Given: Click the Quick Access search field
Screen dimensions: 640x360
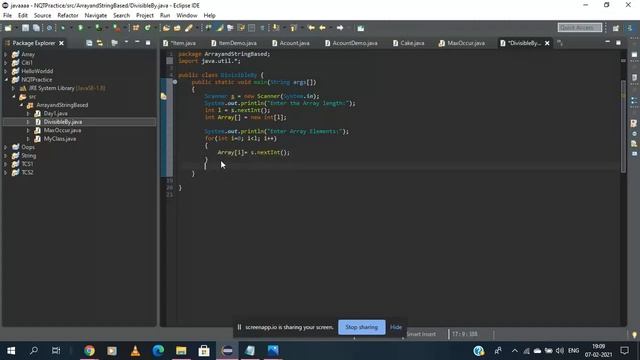Looking at the screenshot, I should [x=580, y=27].
